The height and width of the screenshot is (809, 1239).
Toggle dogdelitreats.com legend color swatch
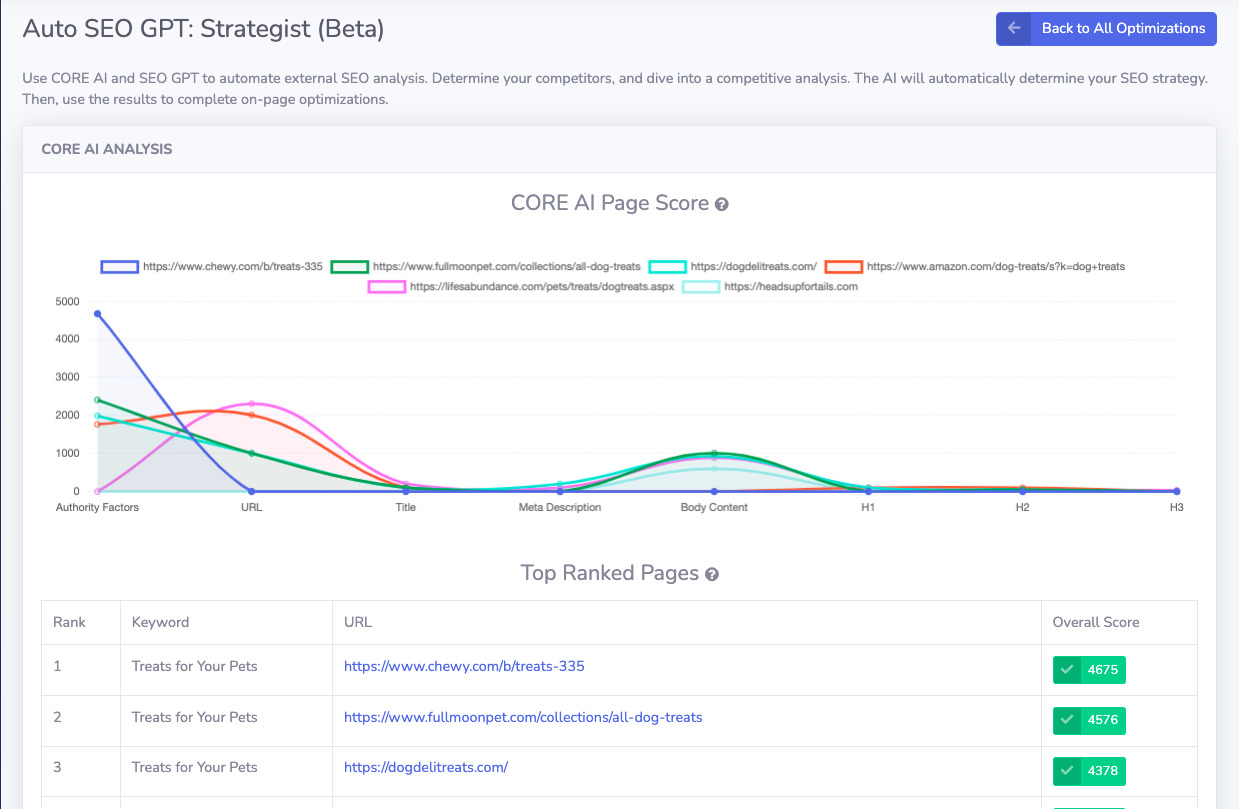coord(667,267)
